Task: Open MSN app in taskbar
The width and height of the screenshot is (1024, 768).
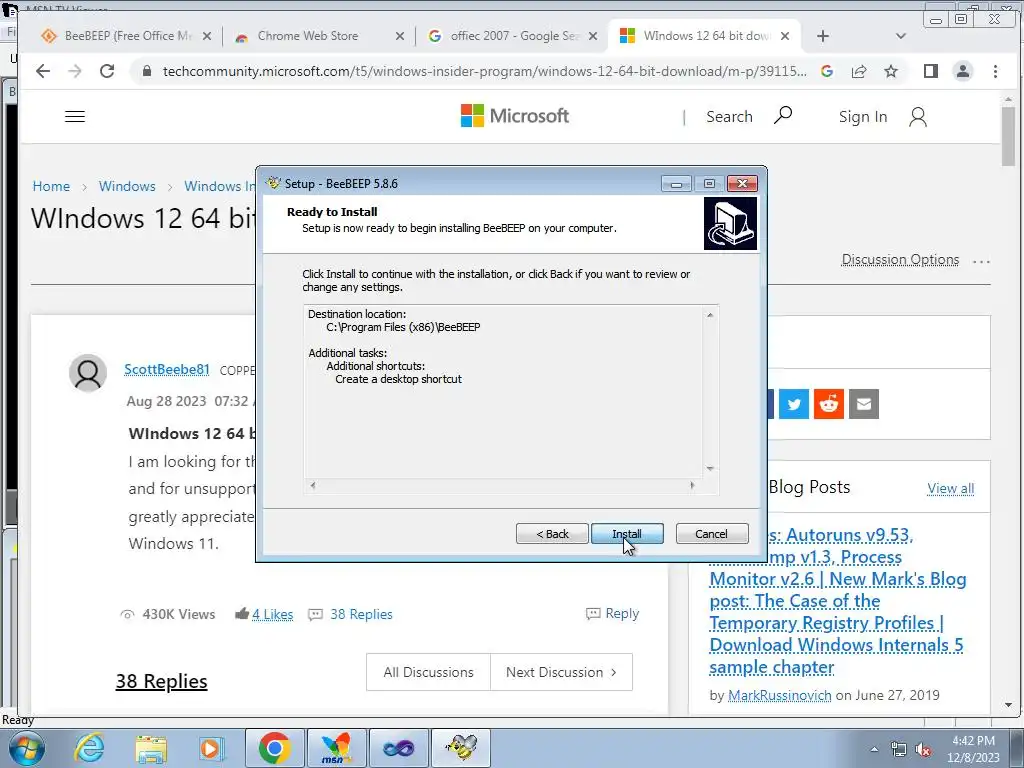Action: click(336, 748)
